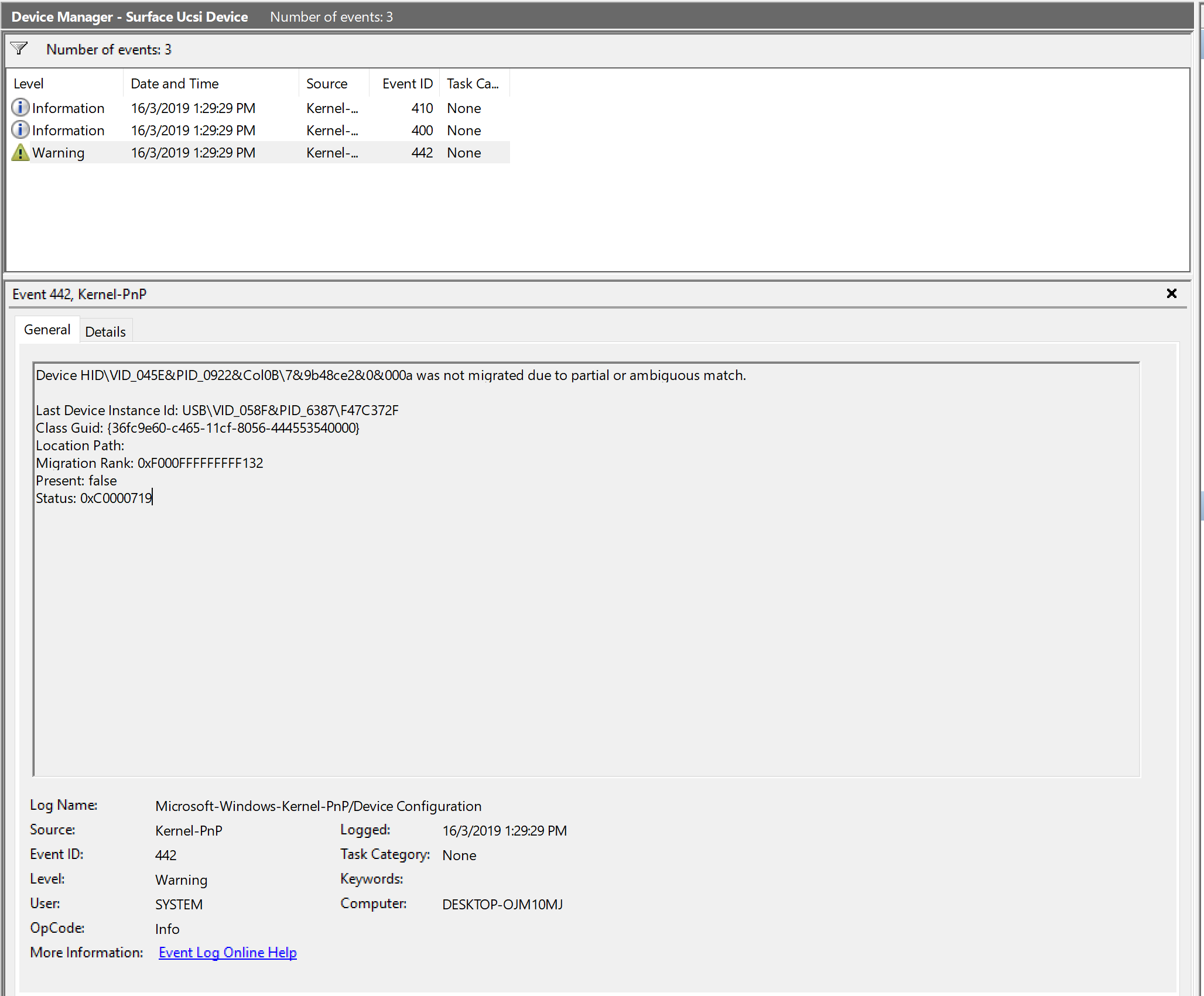The height and width of the screenshot is (996, 1204).
Task: Click the Warning triangle icon for event 442
Action: (20, 153)
